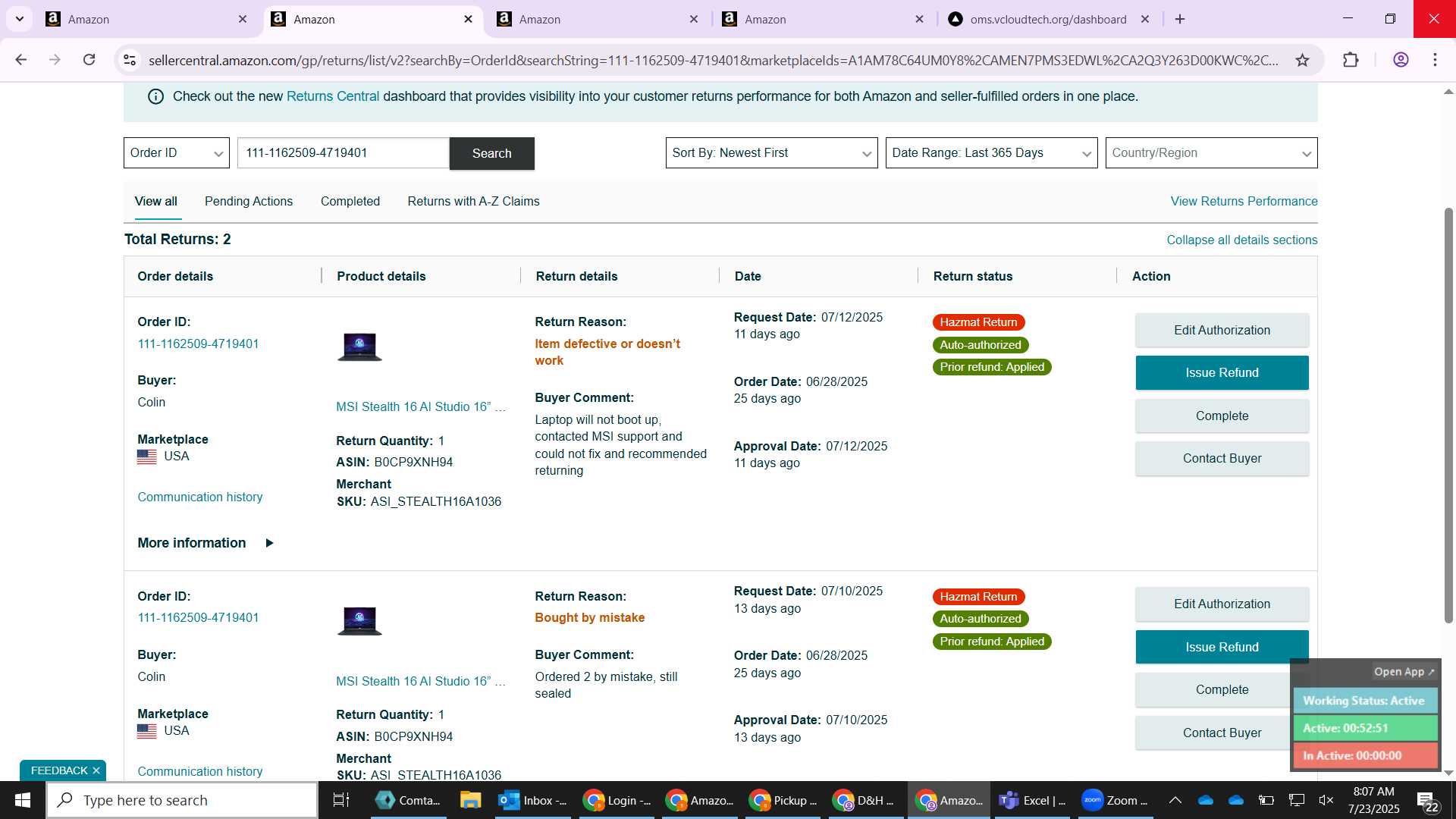Open the Date Range Last 365 Days dropdown
1456x819 pixels.
pos(991,153)
